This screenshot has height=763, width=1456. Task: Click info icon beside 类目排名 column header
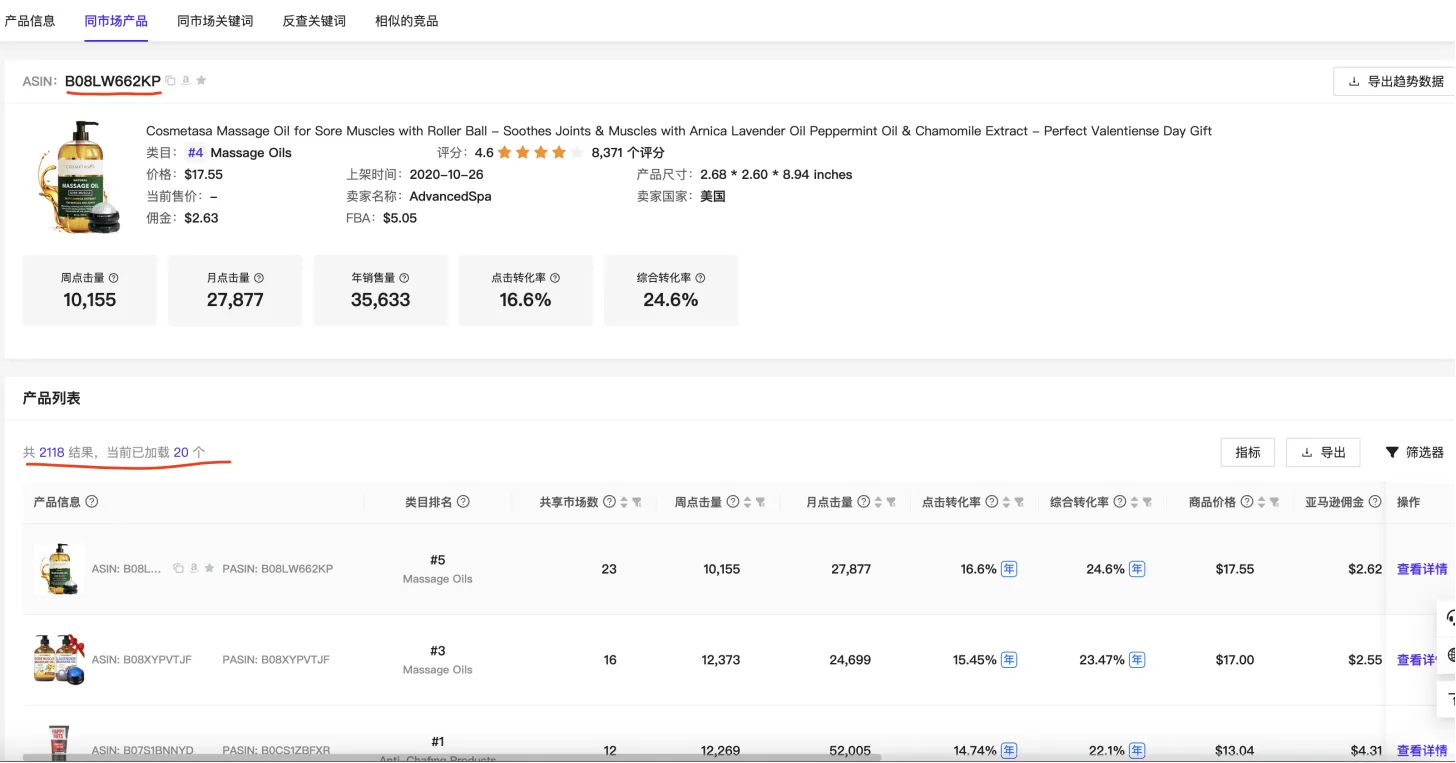tap(463, 502)
